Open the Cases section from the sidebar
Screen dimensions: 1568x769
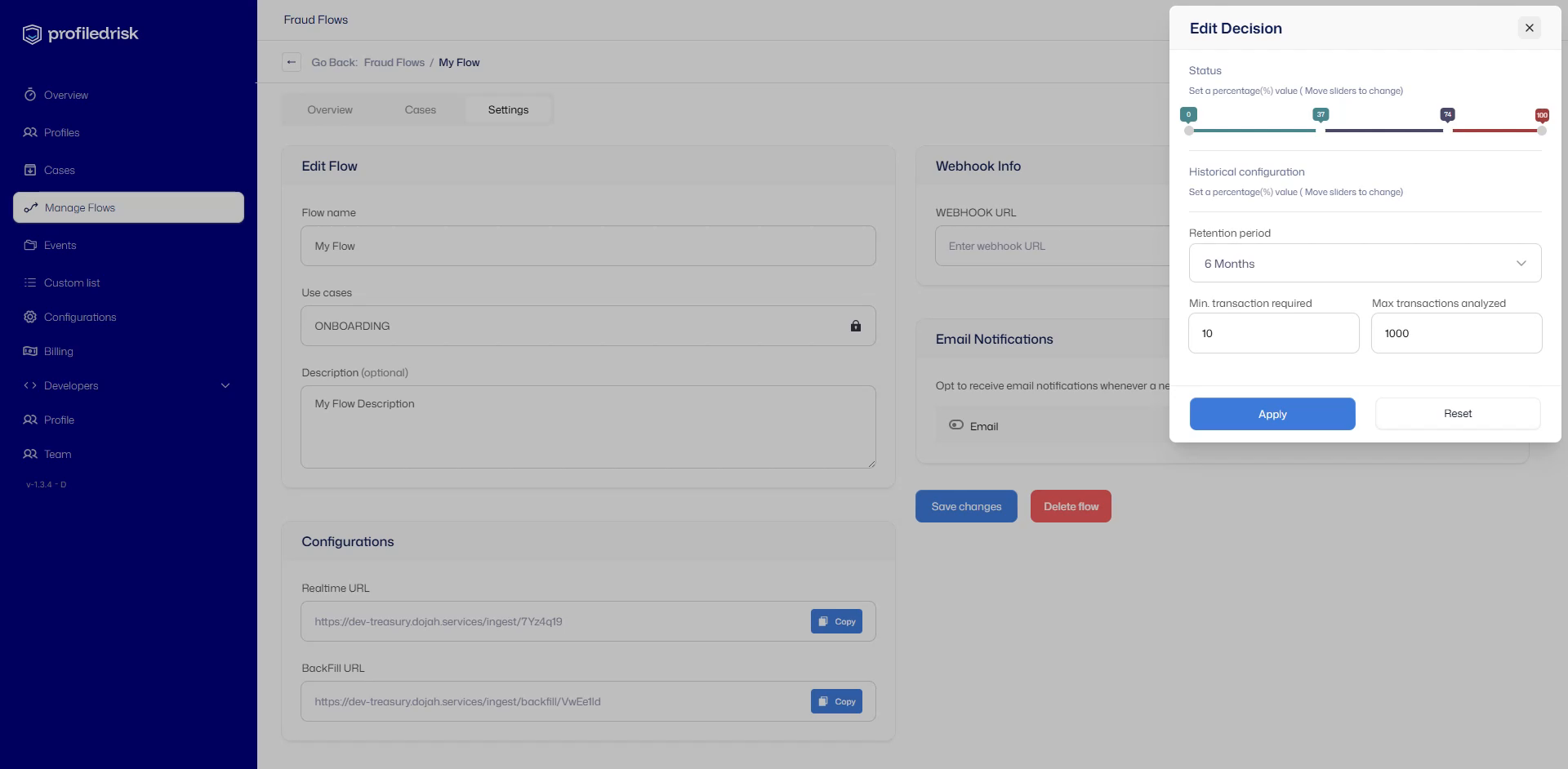29,170
